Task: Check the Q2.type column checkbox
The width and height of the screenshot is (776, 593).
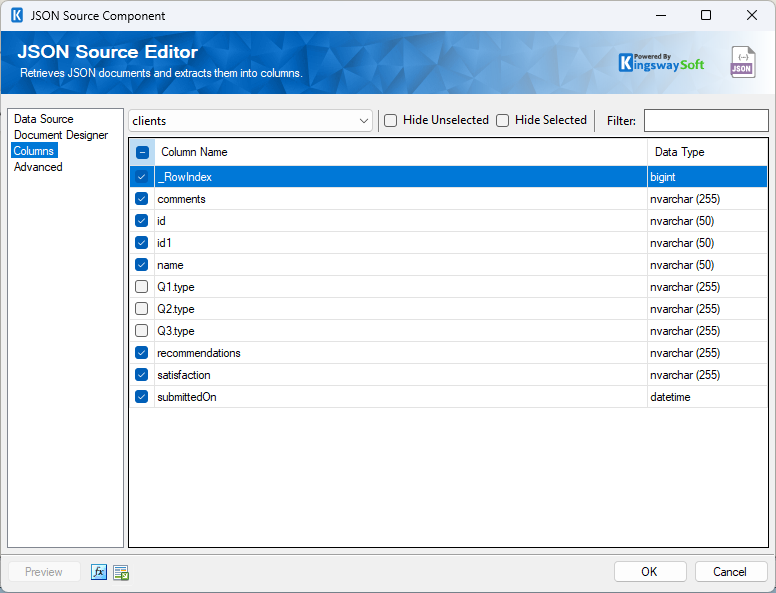Action: 142,308
